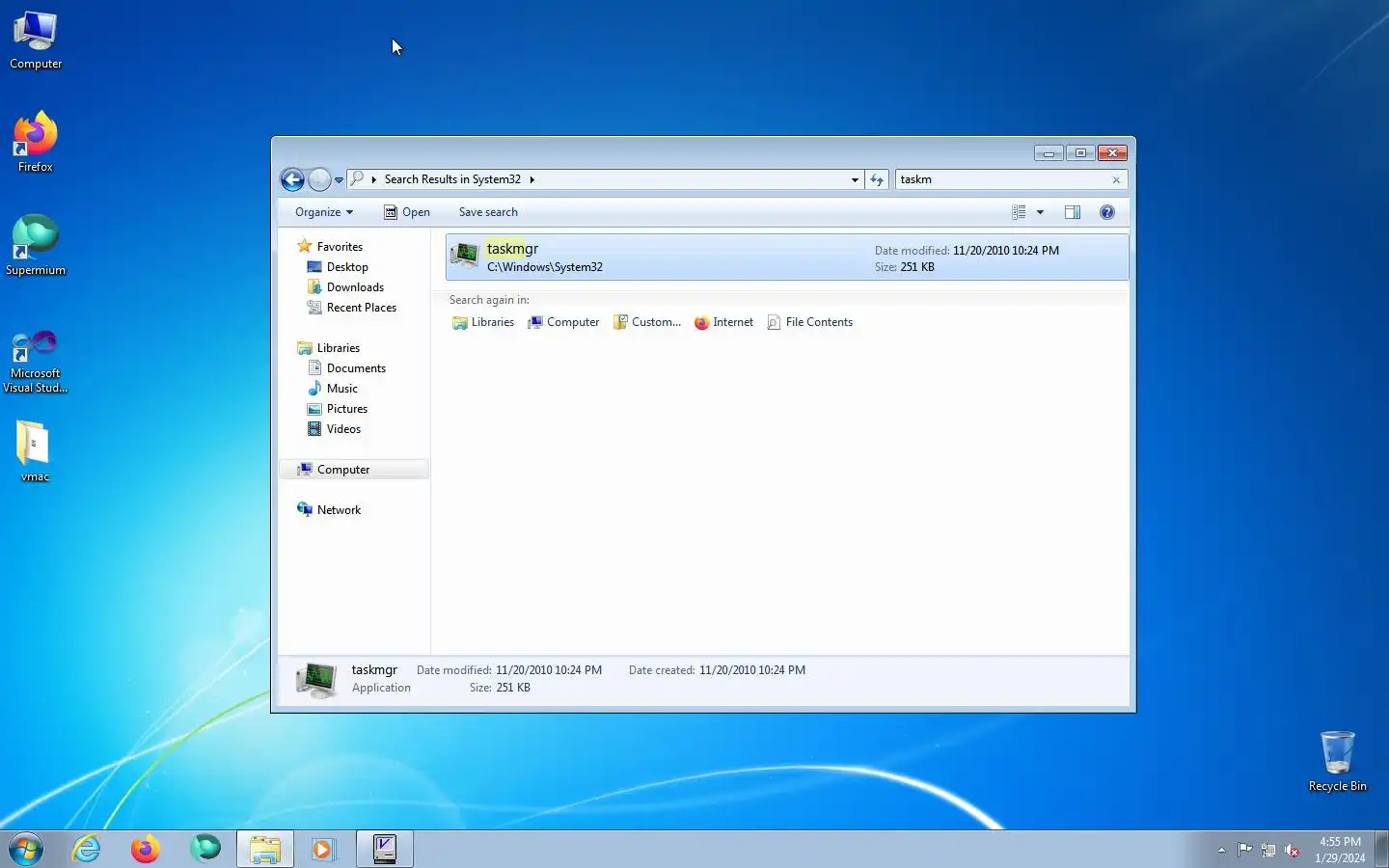Click Save search in the command bar
This screenshot has width=1389, height=868.
pos(488,212)
